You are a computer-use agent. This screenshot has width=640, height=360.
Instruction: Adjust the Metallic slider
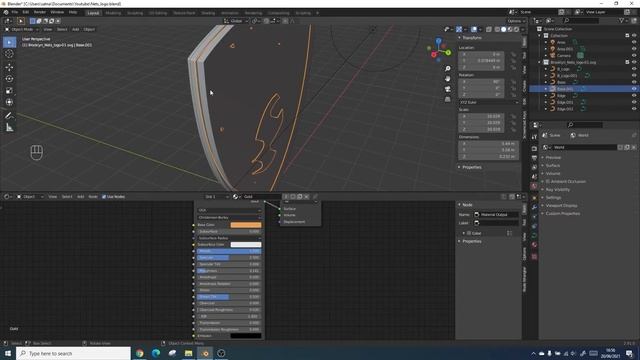(229, 251)
